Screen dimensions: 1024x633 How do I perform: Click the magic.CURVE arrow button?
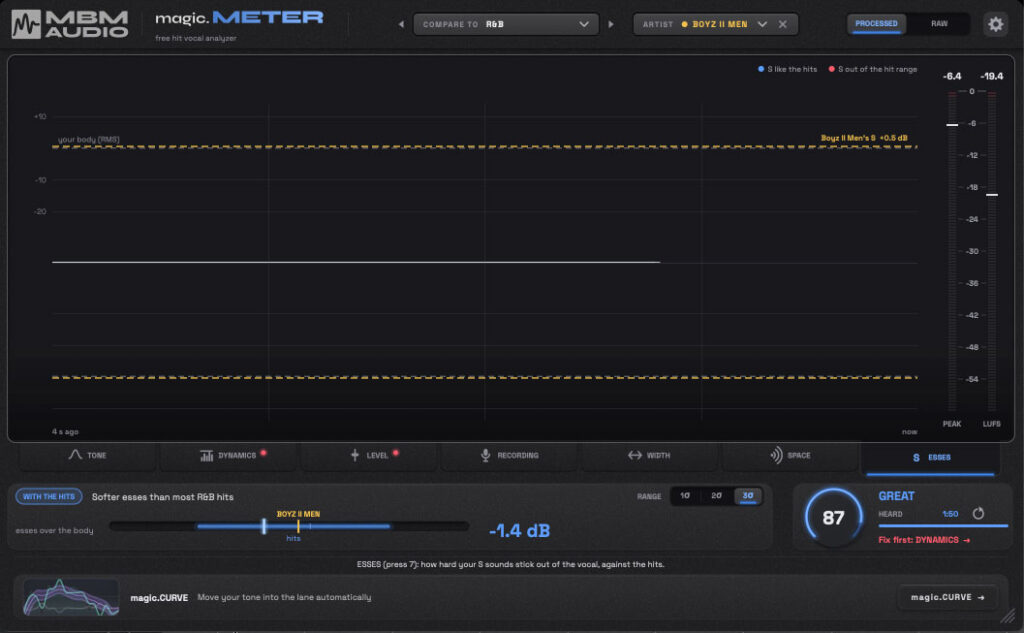pyautogui.click(x=948, y=597)
